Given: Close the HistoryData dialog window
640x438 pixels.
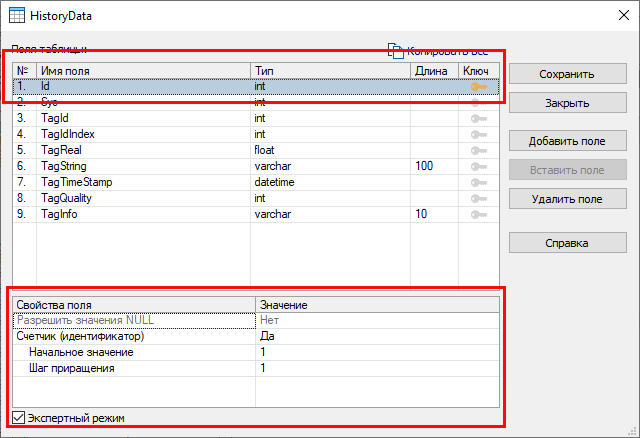Looking at the screenshot, I should pos(624,16).
